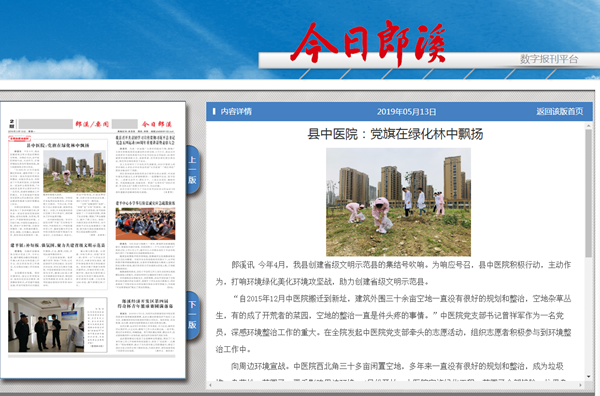
Task: Click the article scrollbar down arrow
Action: coord(589,376)
